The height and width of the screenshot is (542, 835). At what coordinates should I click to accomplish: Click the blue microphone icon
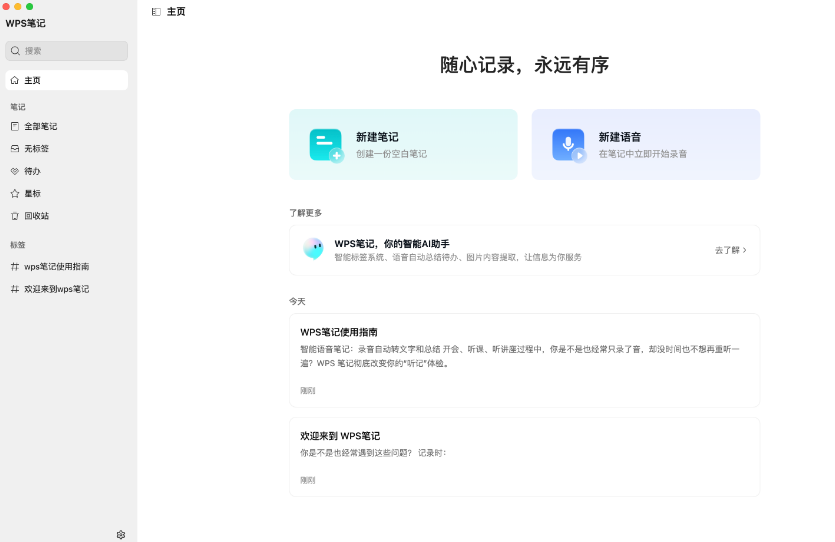[569, 145]
